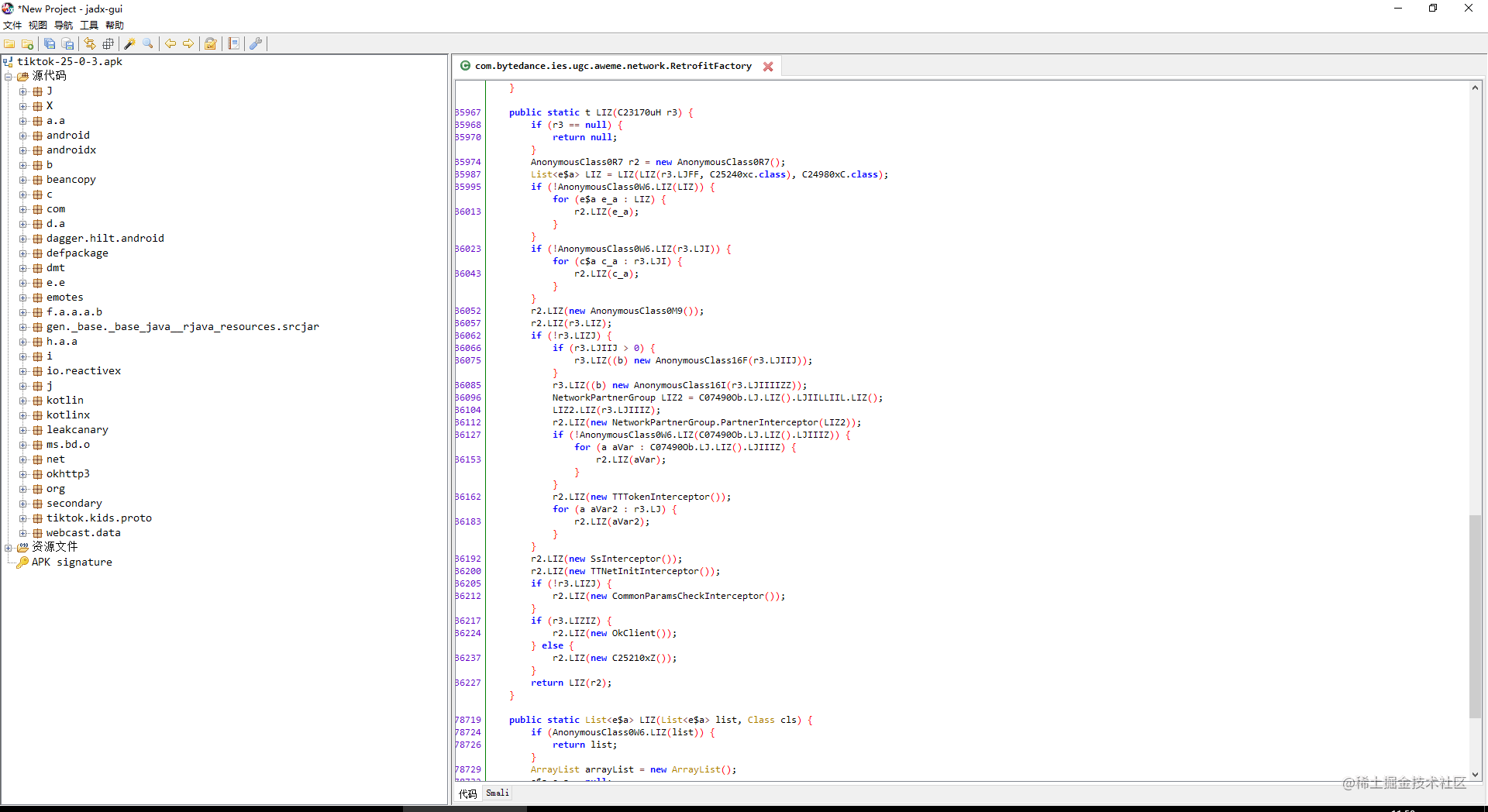Click the kotlin package icon

point(37,401)
